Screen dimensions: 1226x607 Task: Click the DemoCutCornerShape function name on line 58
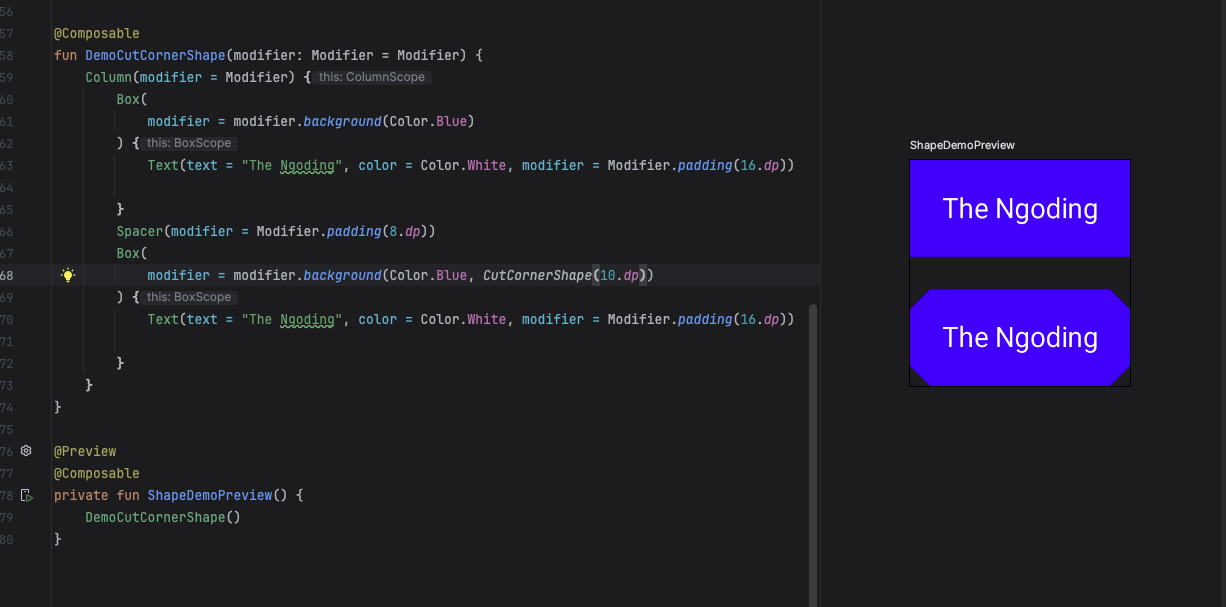(155, 55)
